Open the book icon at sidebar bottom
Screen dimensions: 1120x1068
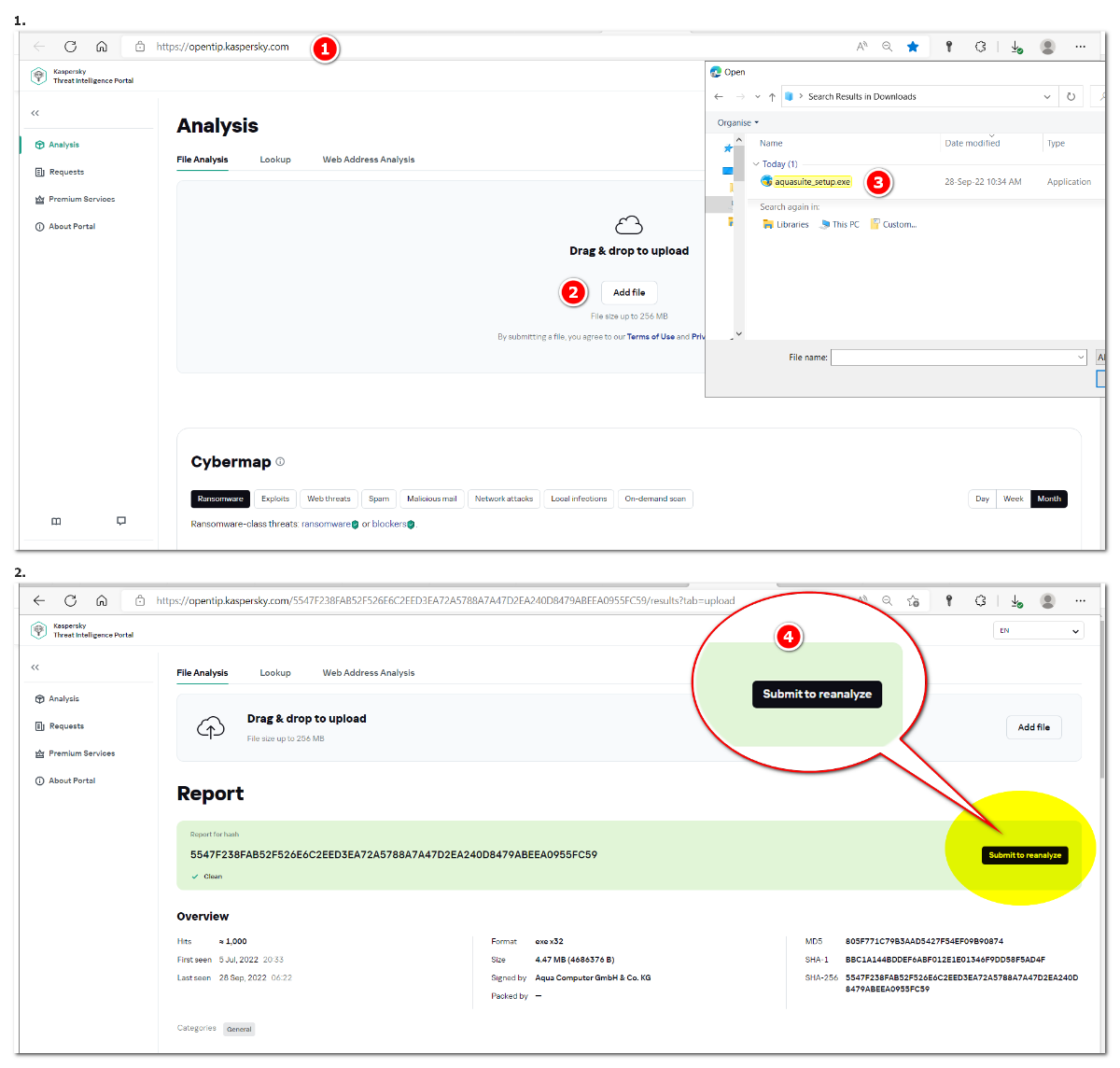point(56,521)
